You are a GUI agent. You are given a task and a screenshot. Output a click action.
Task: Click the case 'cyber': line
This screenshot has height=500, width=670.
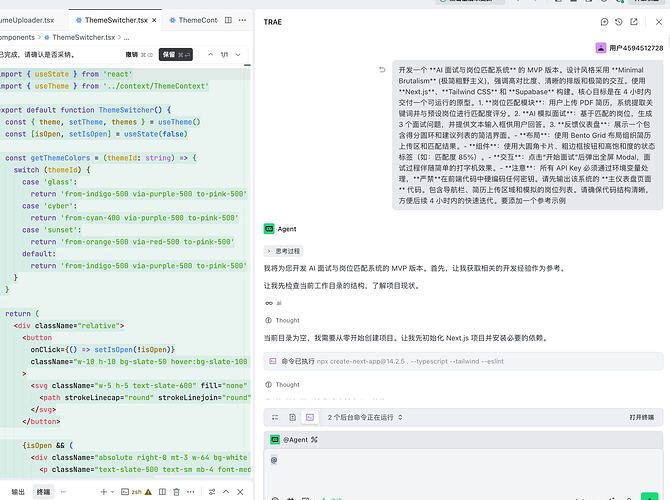pyautogui.click(x=50, y=206)
